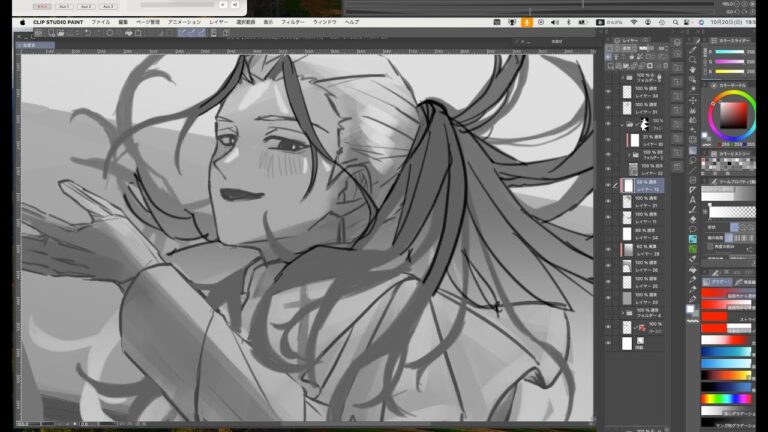Select the transparent color wavy swatch

pyautogui.click(x=693, y=321)
